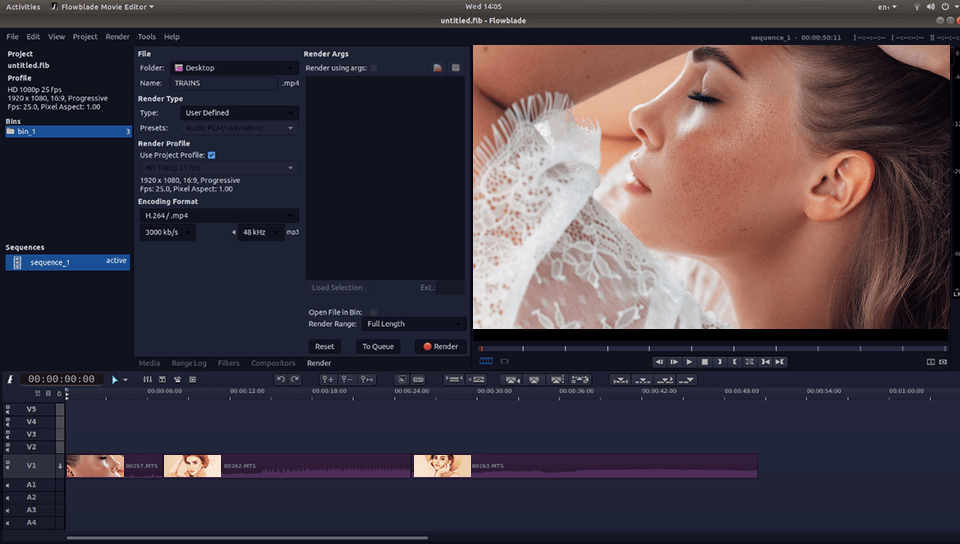Viewport: 960px width, 544px height.
Task: Uncheck the Use Project Profile checkbox
Action: pyautogui.click(x=211, y=155)
